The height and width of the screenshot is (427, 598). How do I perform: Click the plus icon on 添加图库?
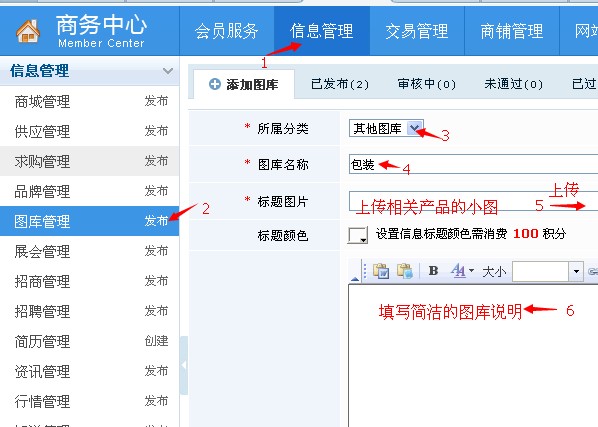(x=215, y=84)
